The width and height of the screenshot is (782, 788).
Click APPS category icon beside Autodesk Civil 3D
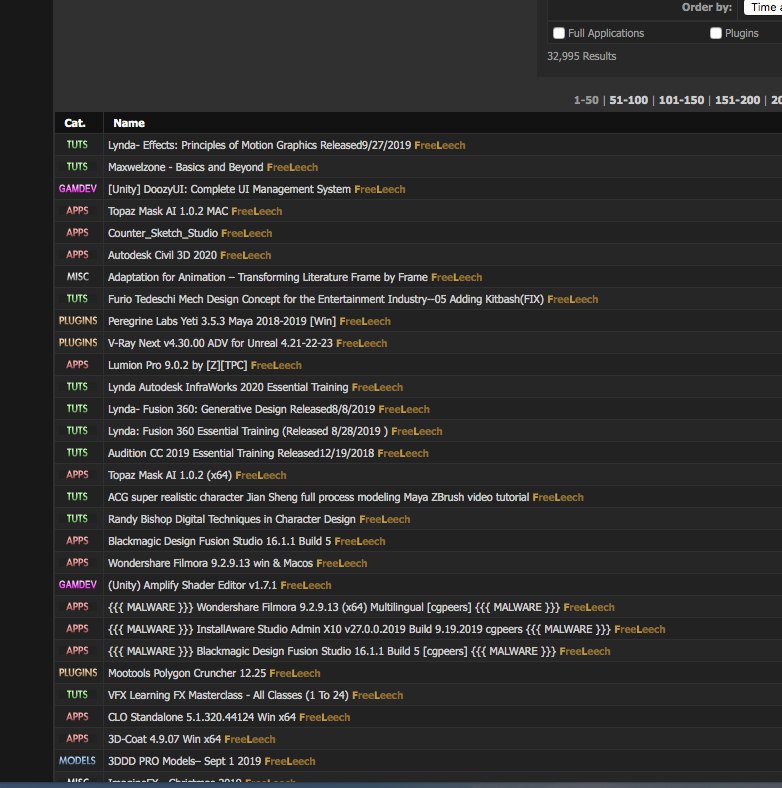tap(77, 255)
